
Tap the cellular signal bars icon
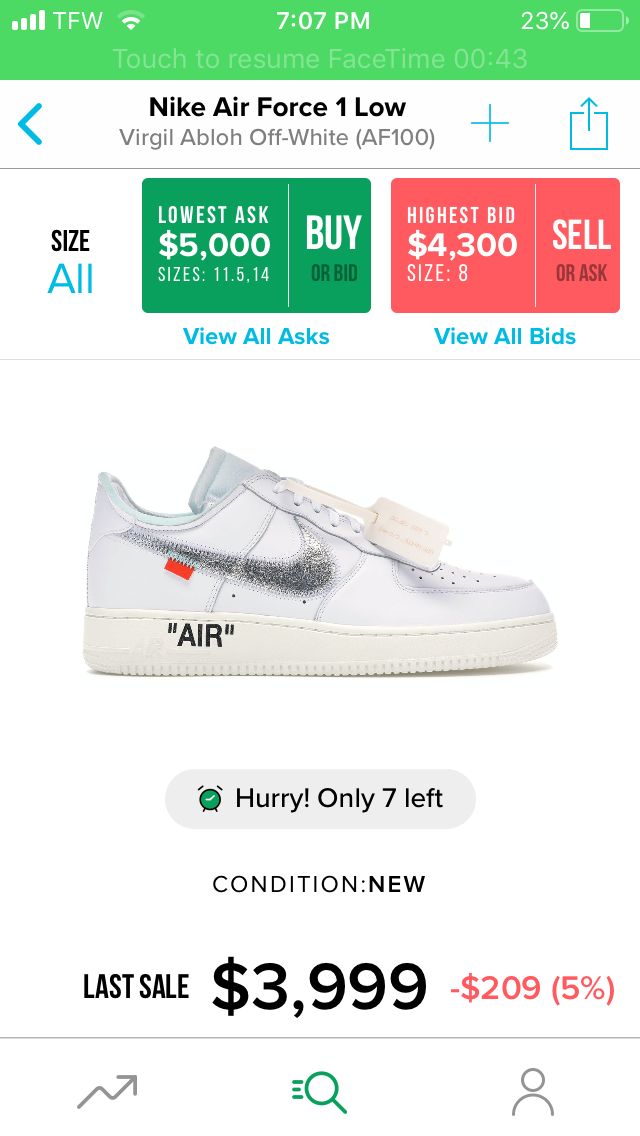[28, 20]
